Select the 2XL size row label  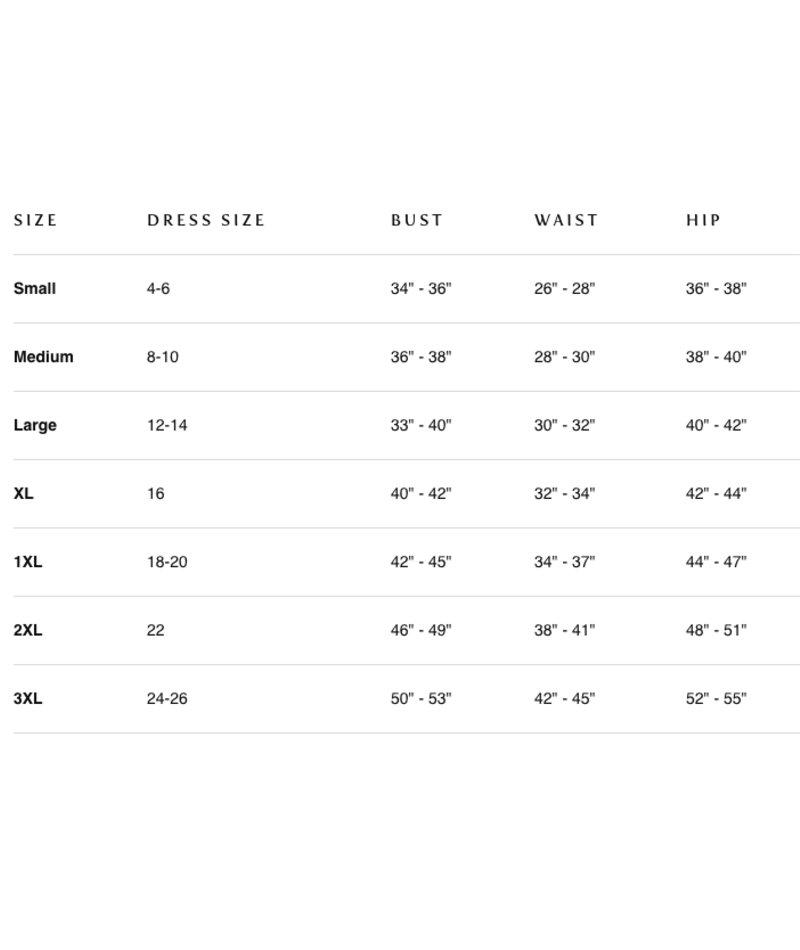pyautogui.click(x=28, y=630)
